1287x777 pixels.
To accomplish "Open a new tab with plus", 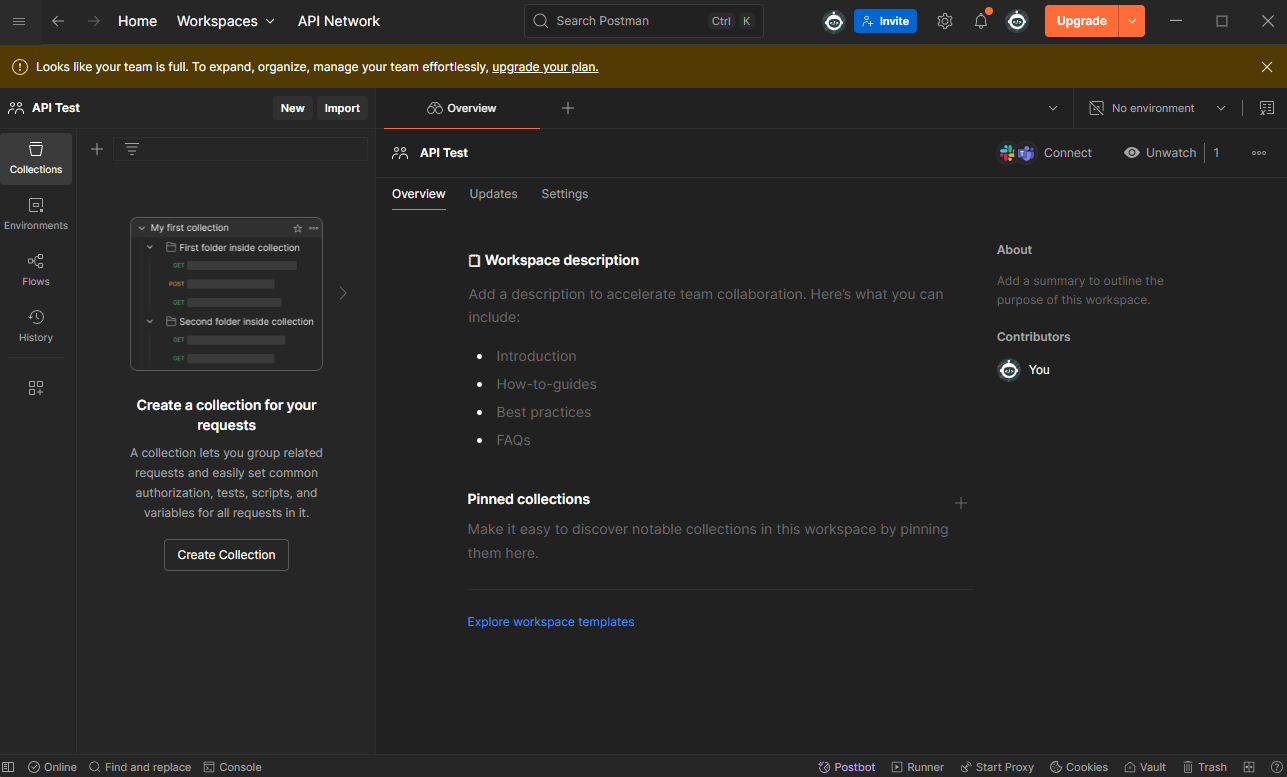I will 568,108.
